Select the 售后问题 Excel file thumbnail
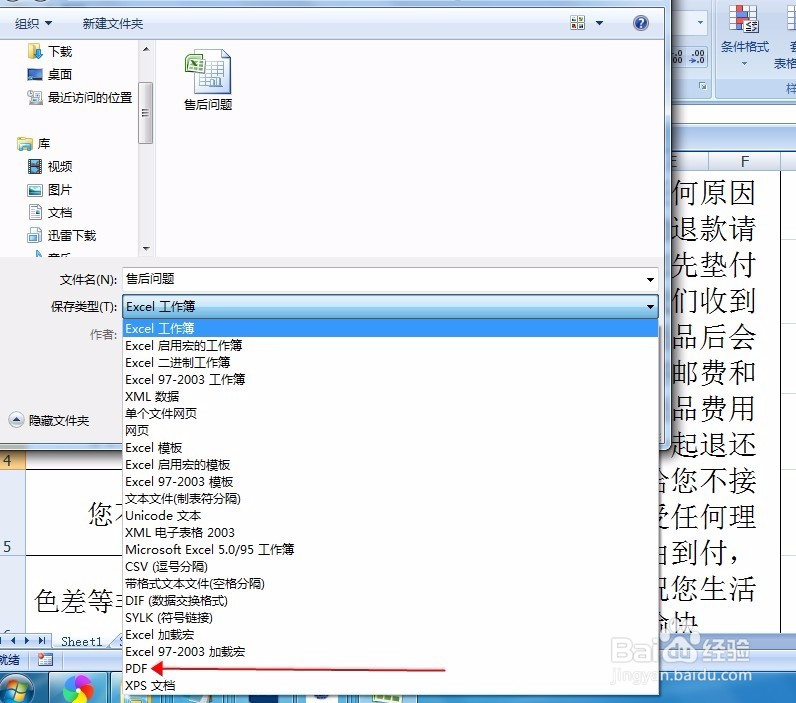The height and width of the screenshot is (703, 796). click(x=208, y=80)
